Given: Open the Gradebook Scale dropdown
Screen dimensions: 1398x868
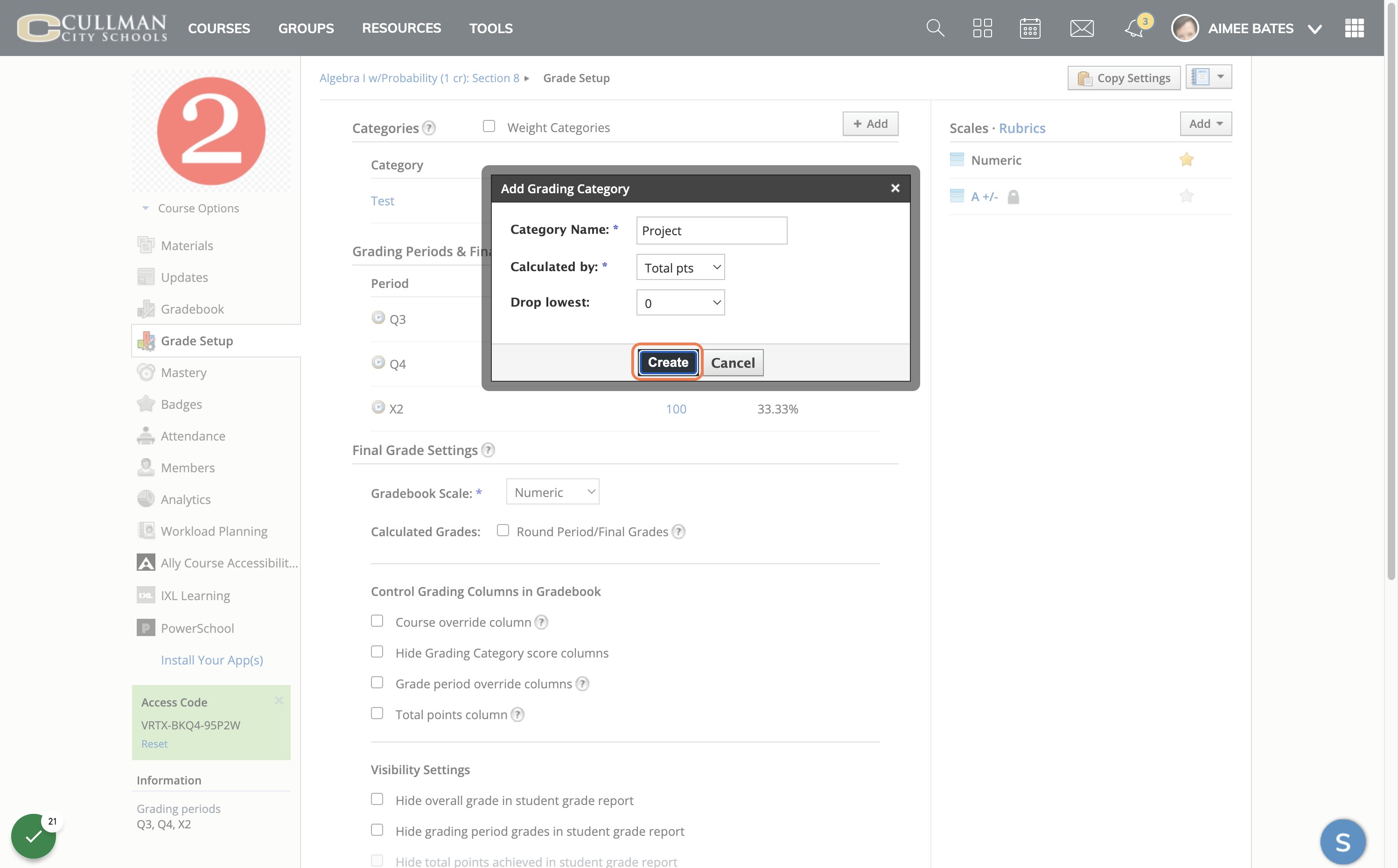Looking at the screenshot, I should (x=552, y=492).
